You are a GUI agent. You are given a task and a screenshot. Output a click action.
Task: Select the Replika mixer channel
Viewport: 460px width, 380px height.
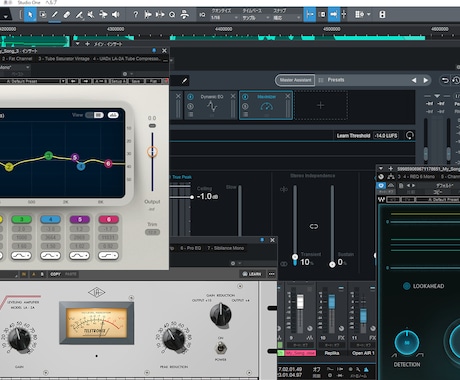pyautogui.click(x=332, y=353)
